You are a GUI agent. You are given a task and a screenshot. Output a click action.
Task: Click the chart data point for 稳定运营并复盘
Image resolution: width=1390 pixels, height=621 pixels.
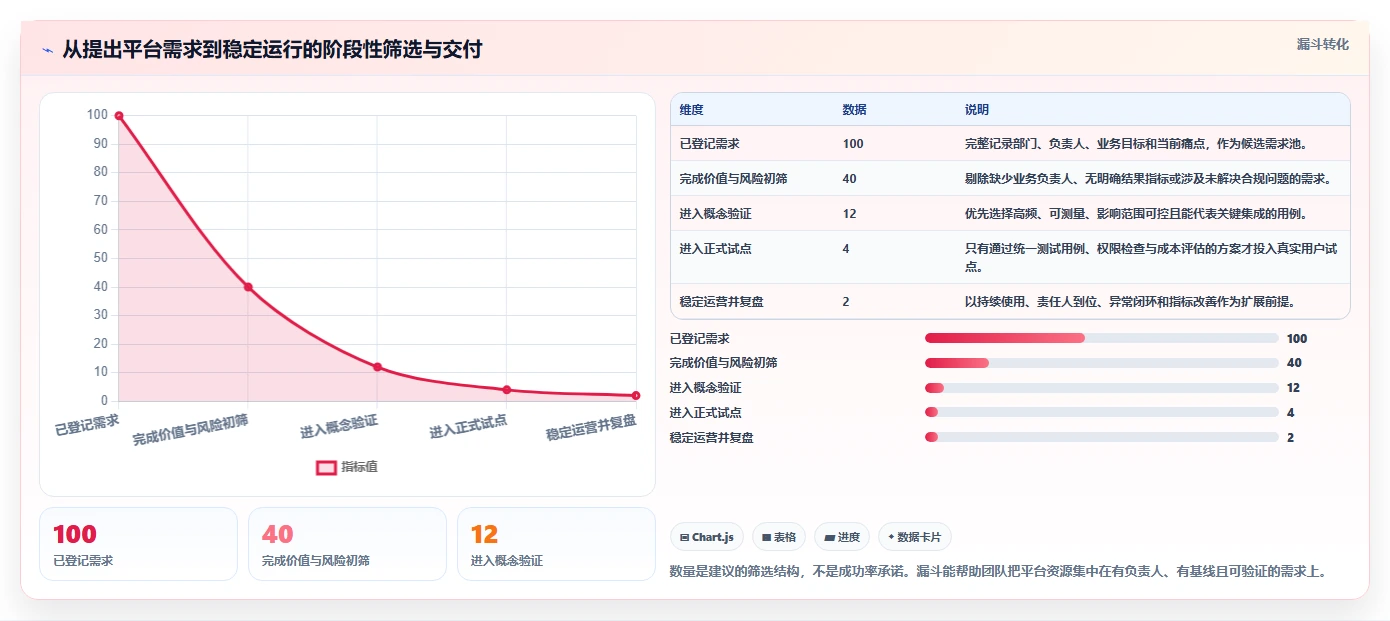636,396
